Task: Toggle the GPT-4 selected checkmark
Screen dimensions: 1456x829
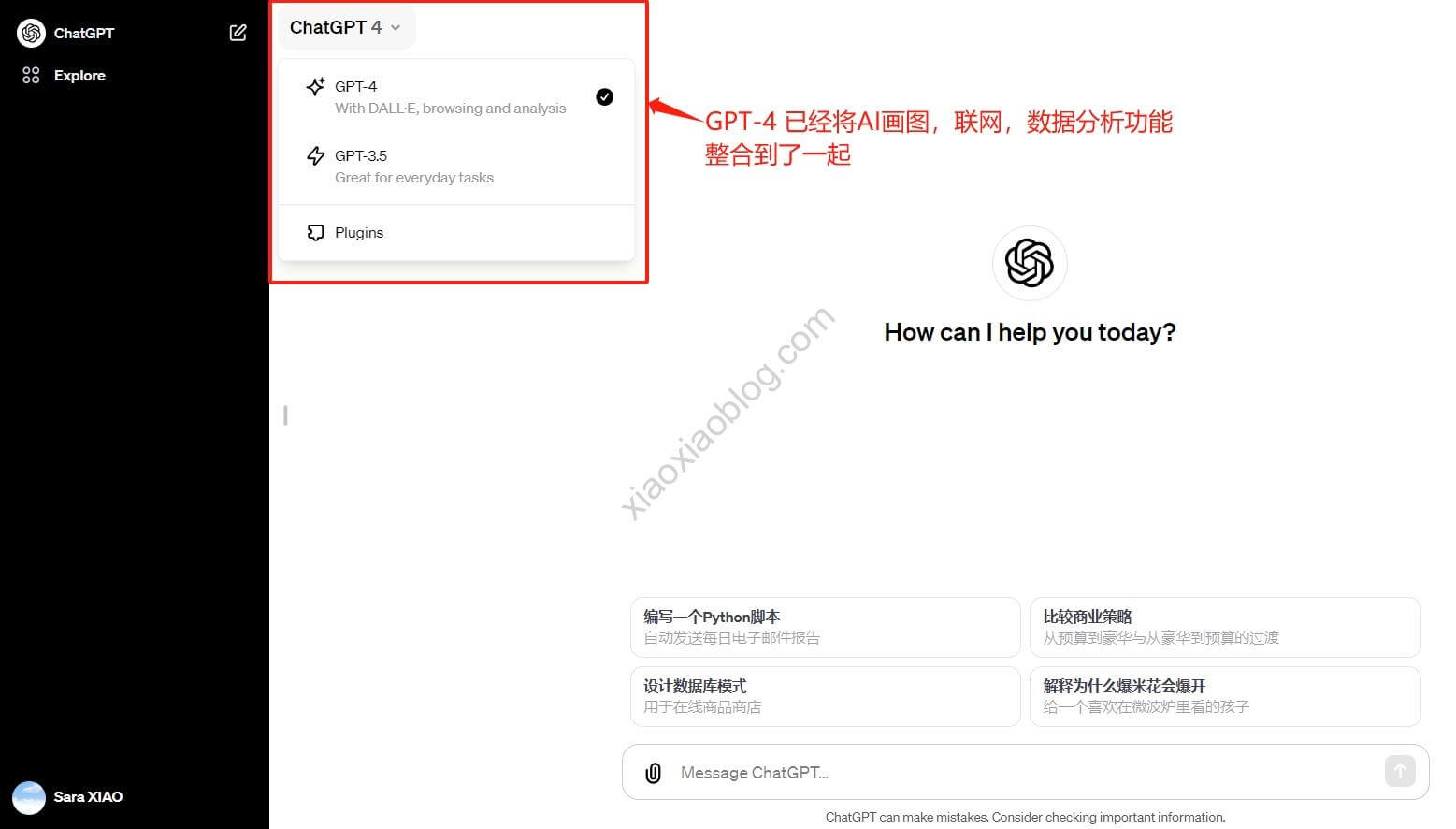Action: coord(605,96)
